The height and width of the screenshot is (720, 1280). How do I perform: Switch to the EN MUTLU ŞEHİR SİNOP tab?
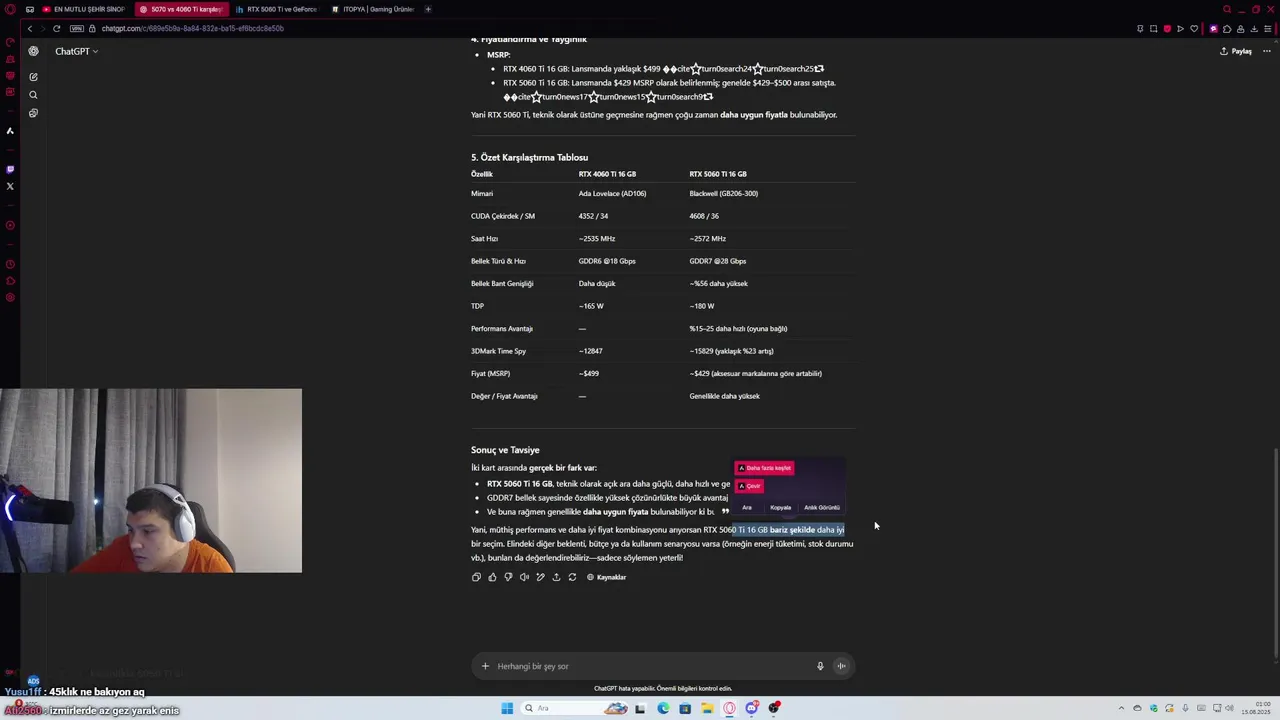point(83,9)
